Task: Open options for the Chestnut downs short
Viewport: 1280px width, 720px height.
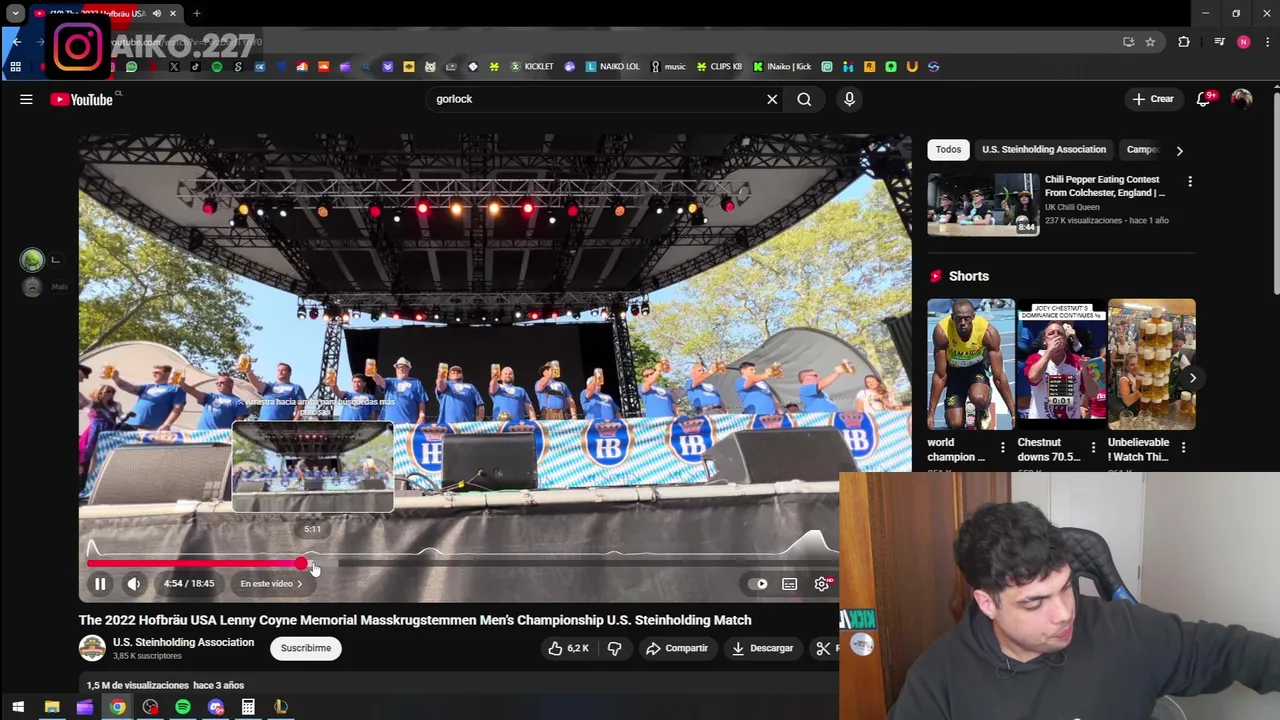Action: pyautogui.click(x=1093, y=448)
